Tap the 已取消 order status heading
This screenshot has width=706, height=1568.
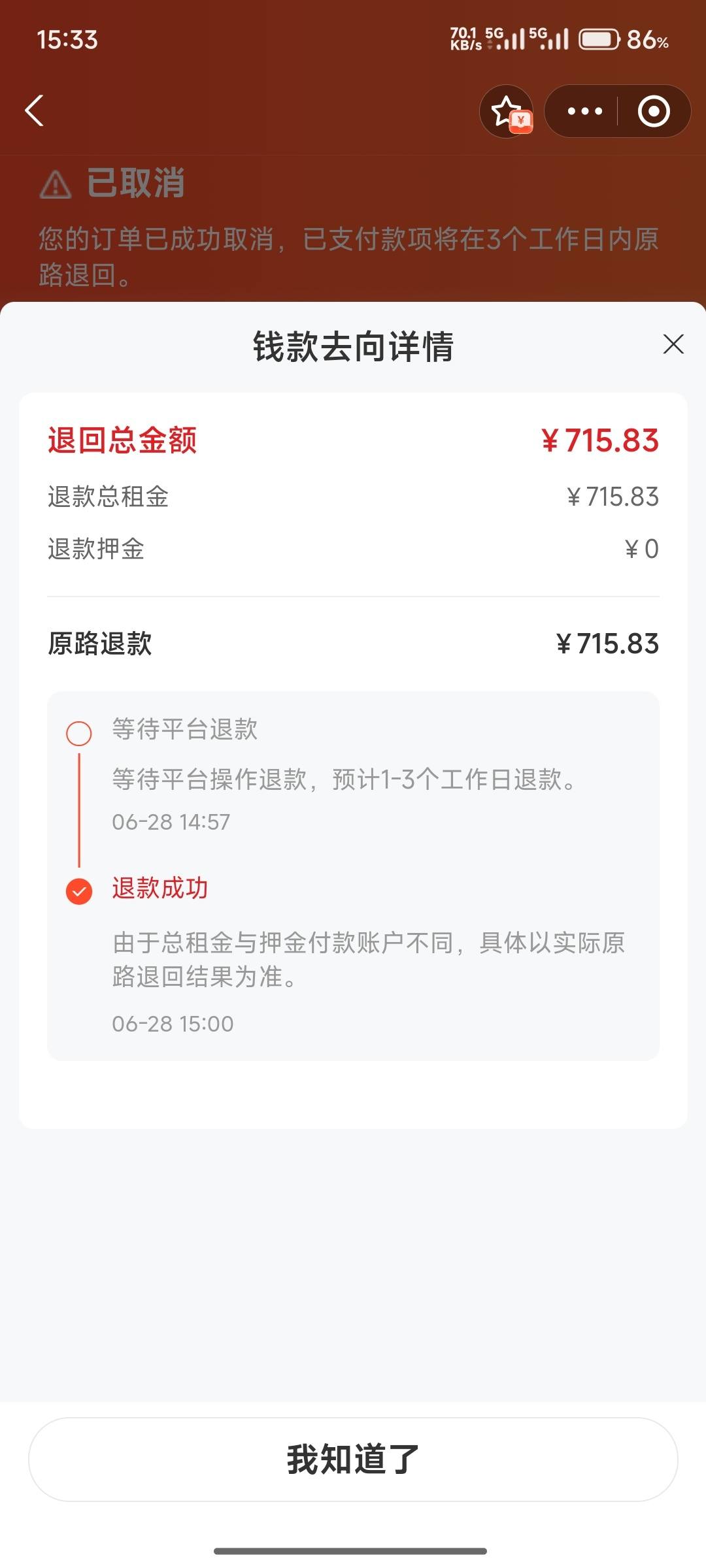pos(136,183)
